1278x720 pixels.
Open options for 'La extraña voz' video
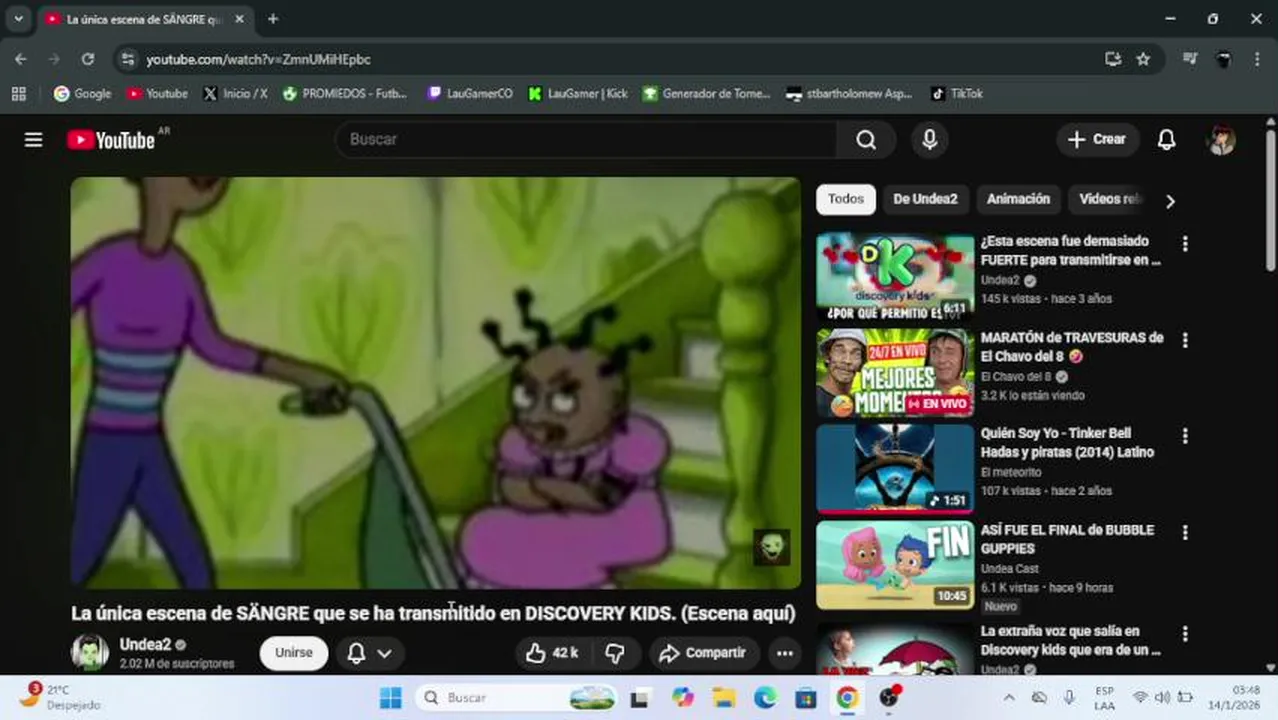click(x=1185, y=634)
